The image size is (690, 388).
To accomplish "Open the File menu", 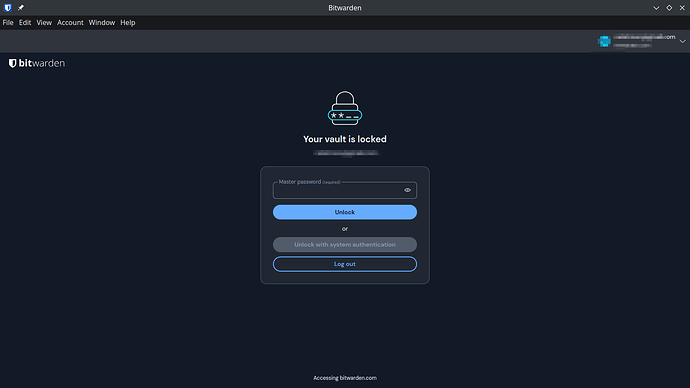I will coord(8,22).
